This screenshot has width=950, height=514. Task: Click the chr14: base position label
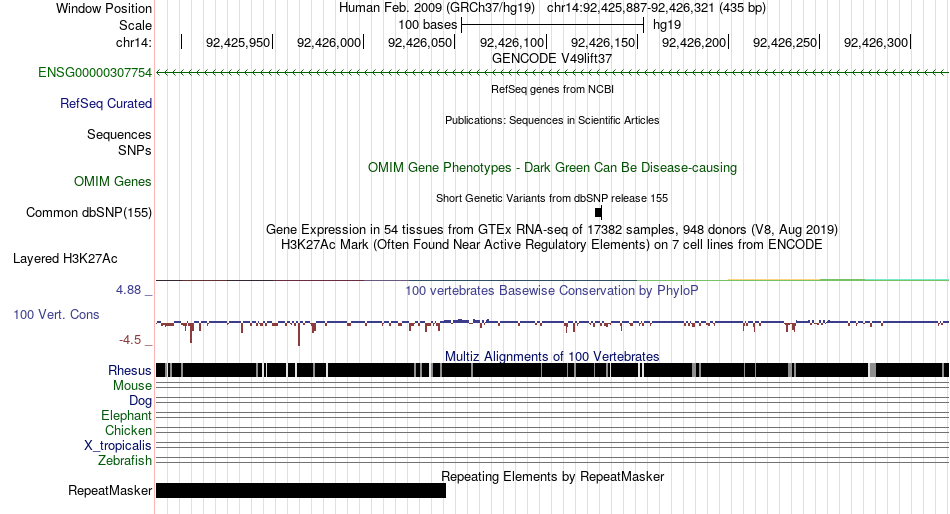(134, 42)
